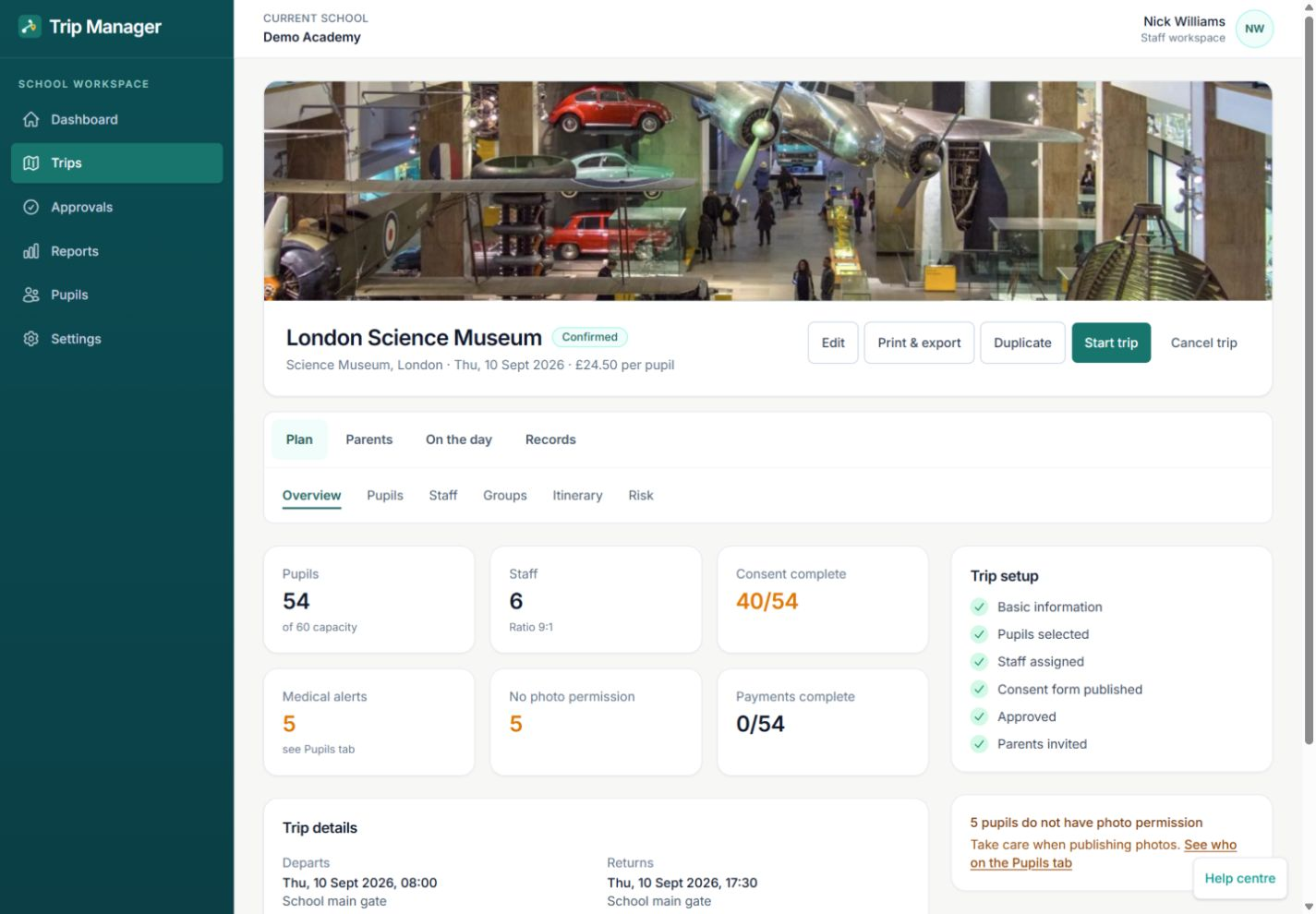The height and width of the screenshot is (914, 1316).
Task: Click the Confirmed status badge
Action: (590, 337)
